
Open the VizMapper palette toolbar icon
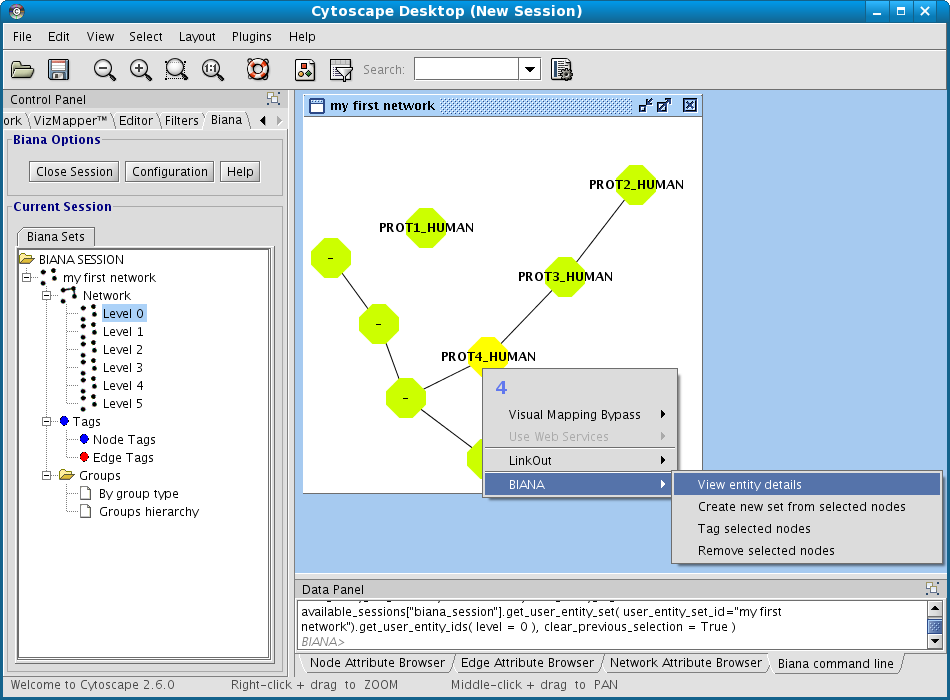pyautogui.click(x=305, y=70)
